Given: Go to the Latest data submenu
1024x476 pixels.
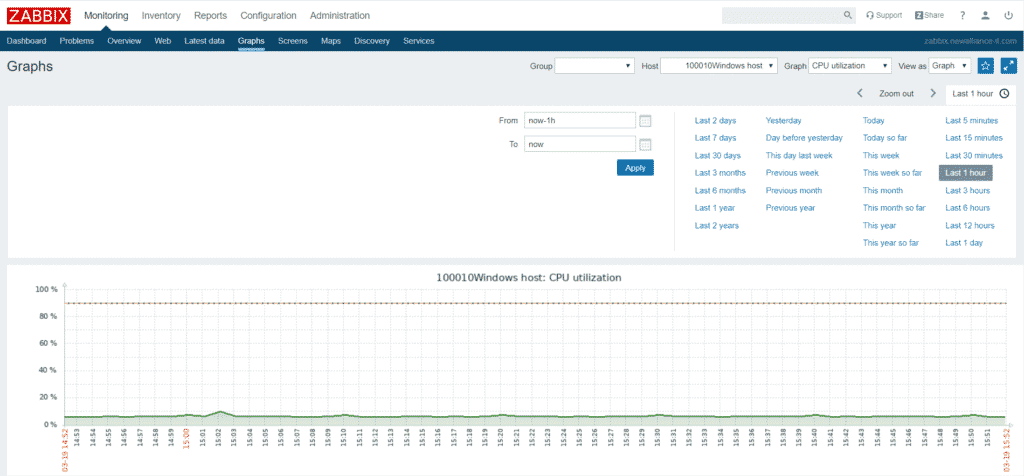Looking at the screenshot, I should (x=204, y=40).
